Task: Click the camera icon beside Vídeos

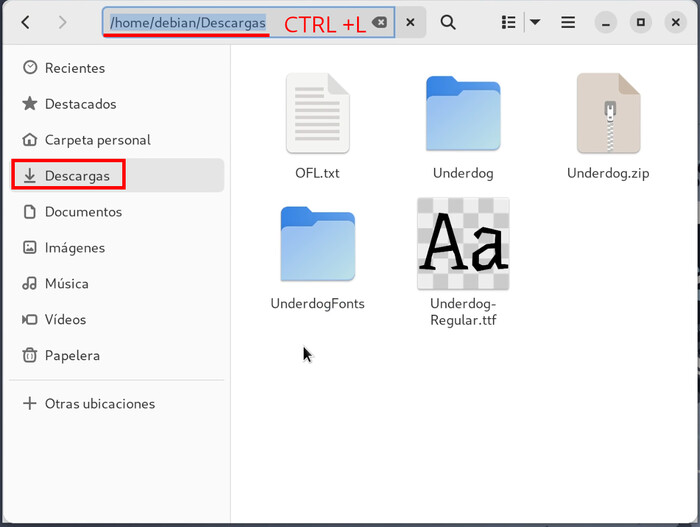Action: click(30, 319)
